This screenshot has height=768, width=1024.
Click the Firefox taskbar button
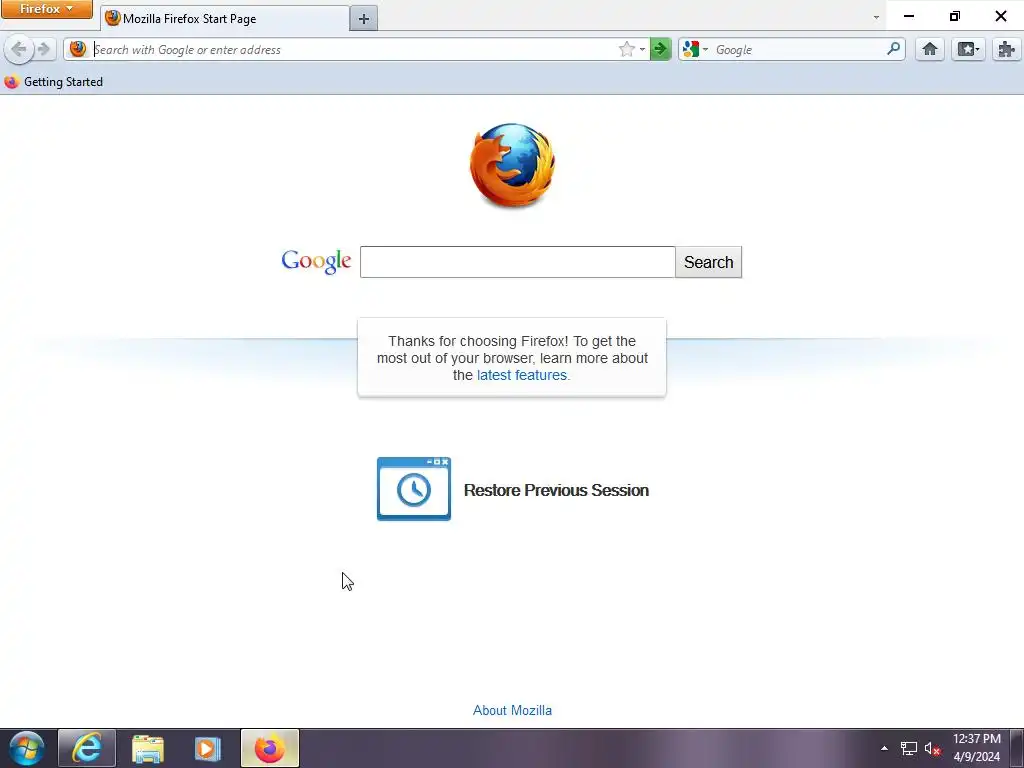[x=270, y=748]
